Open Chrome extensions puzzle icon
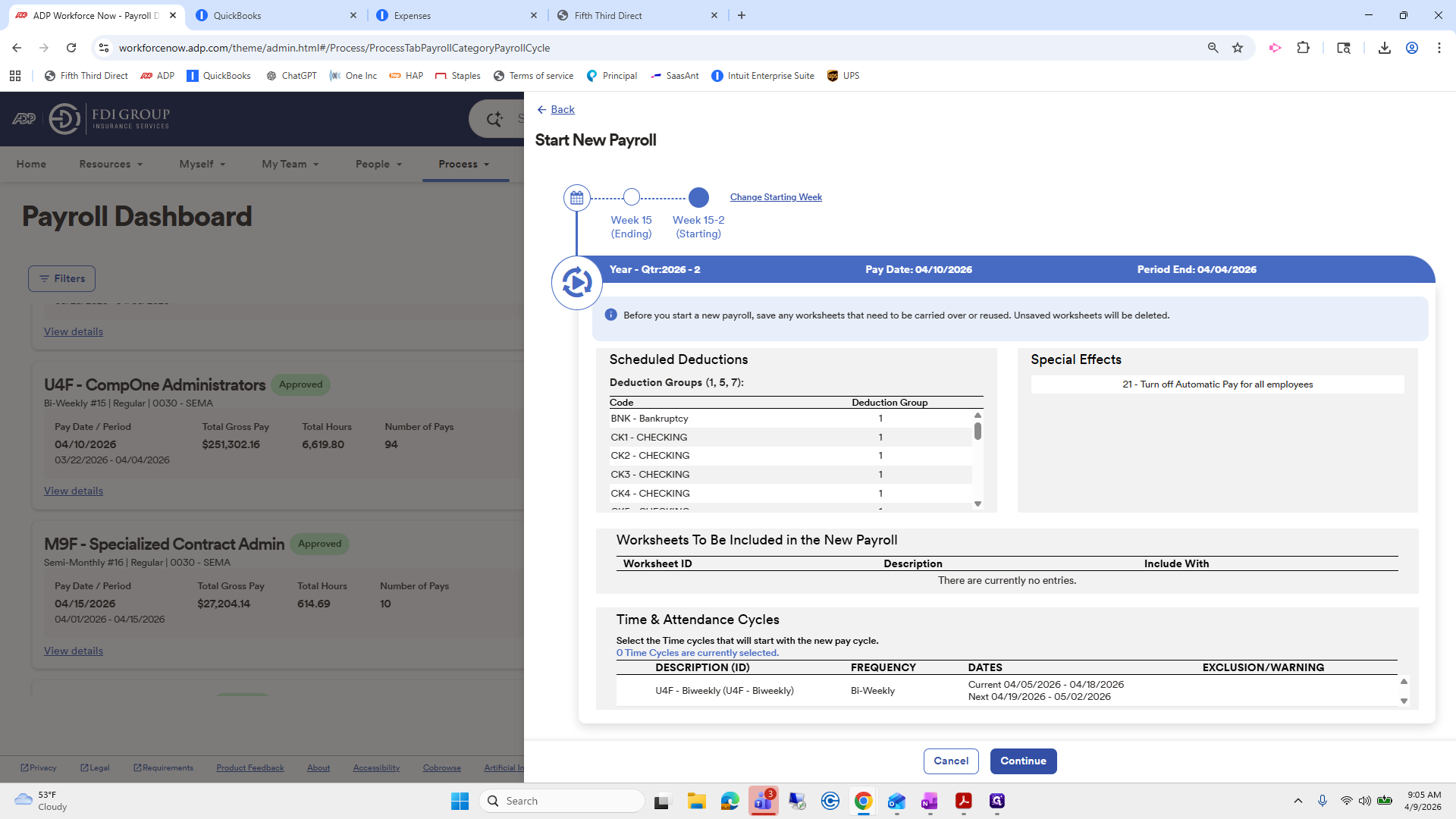Viewport: 1456px width, 819px height. (1303, 48)
